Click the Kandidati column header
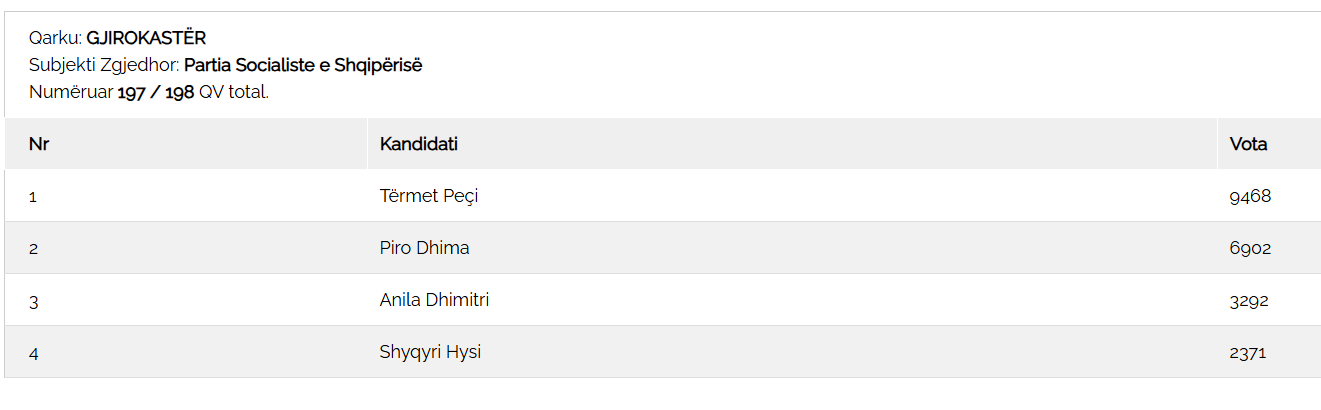The height and width of the screenshot is (410, 1321). (418, 144)
